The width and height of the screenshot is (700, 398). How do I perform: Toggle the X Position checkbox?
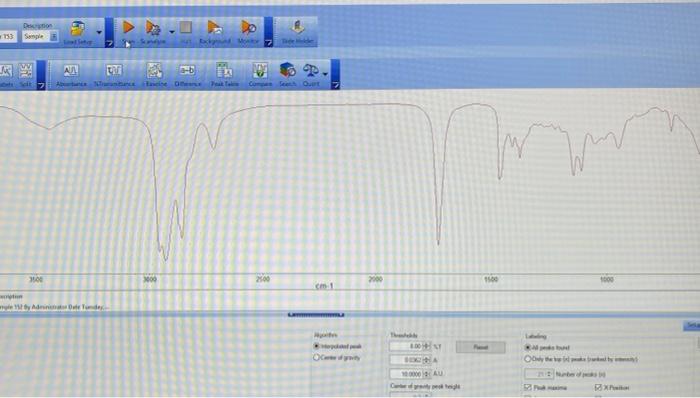598,387
